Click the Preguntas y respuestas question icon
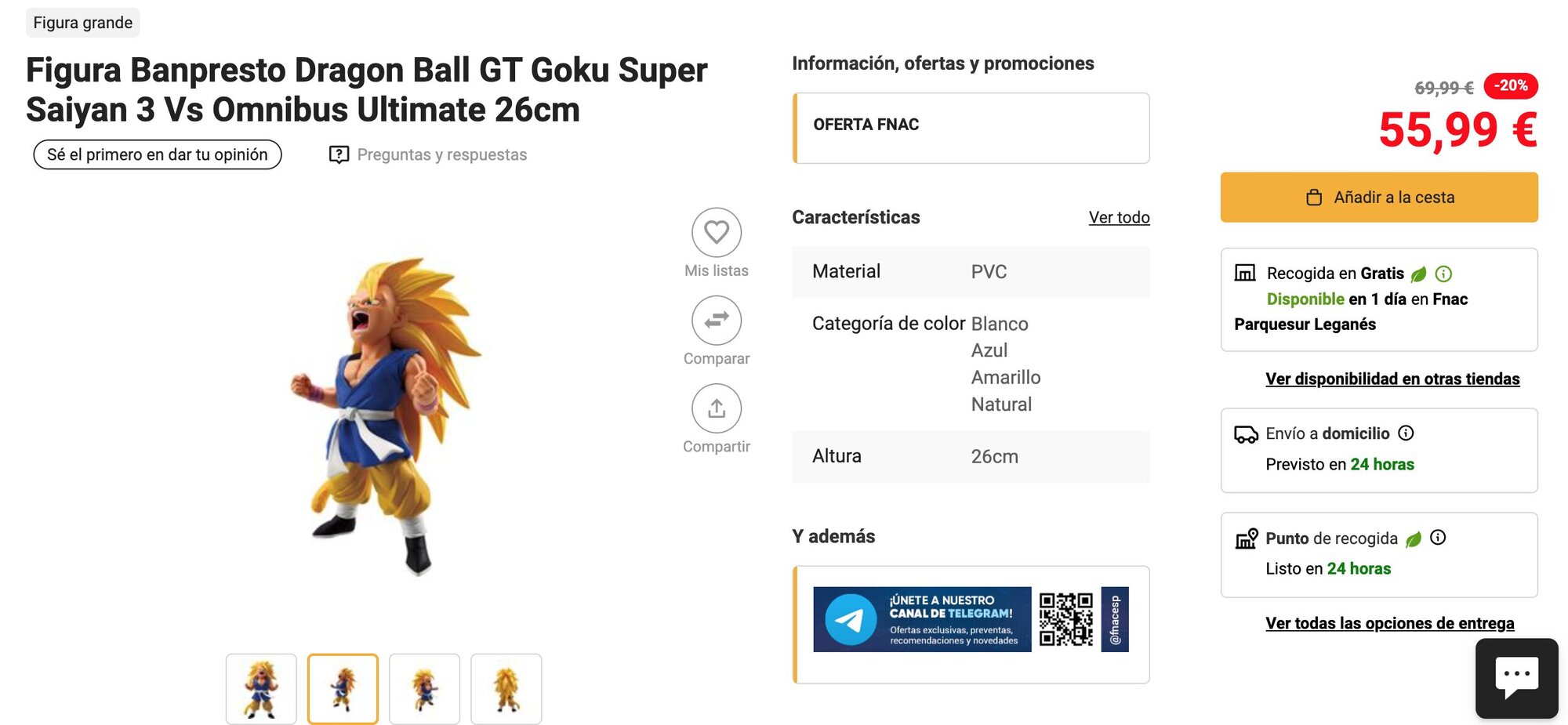 tap(339, 154)
